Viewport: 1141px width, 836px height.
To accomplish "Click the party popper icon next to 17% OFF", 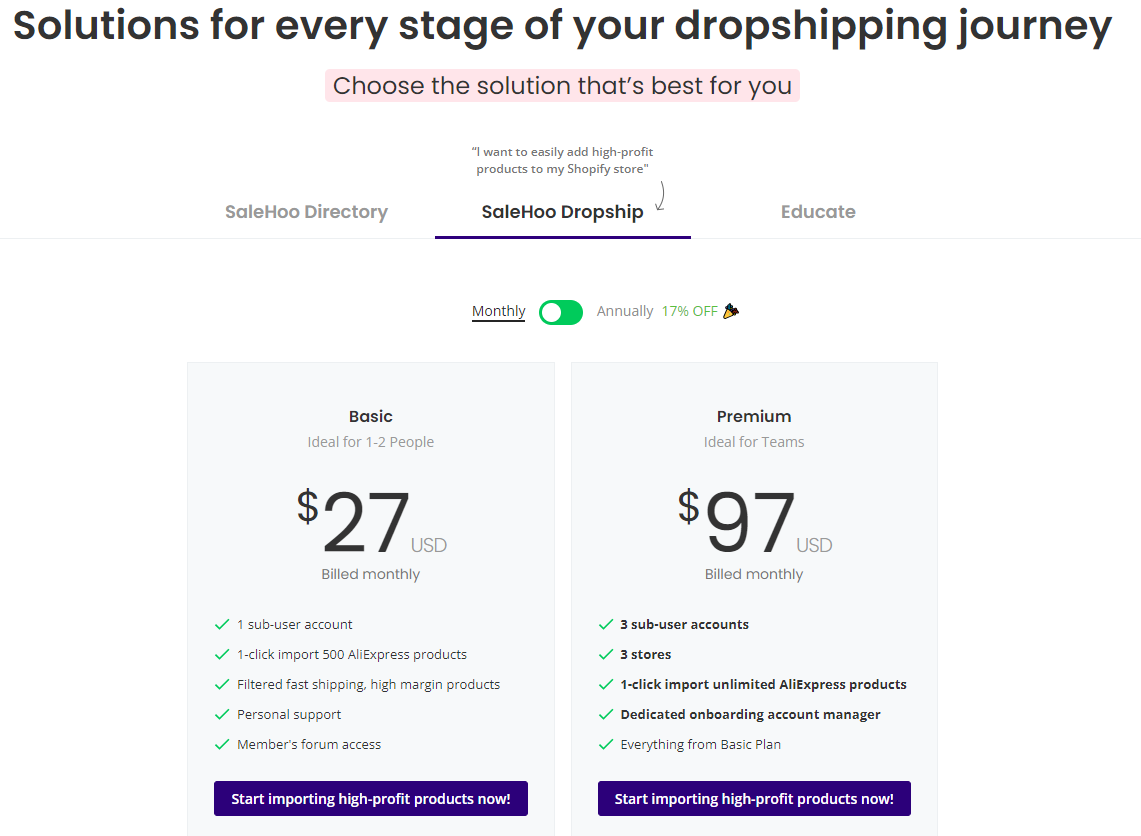I will 731,311.
